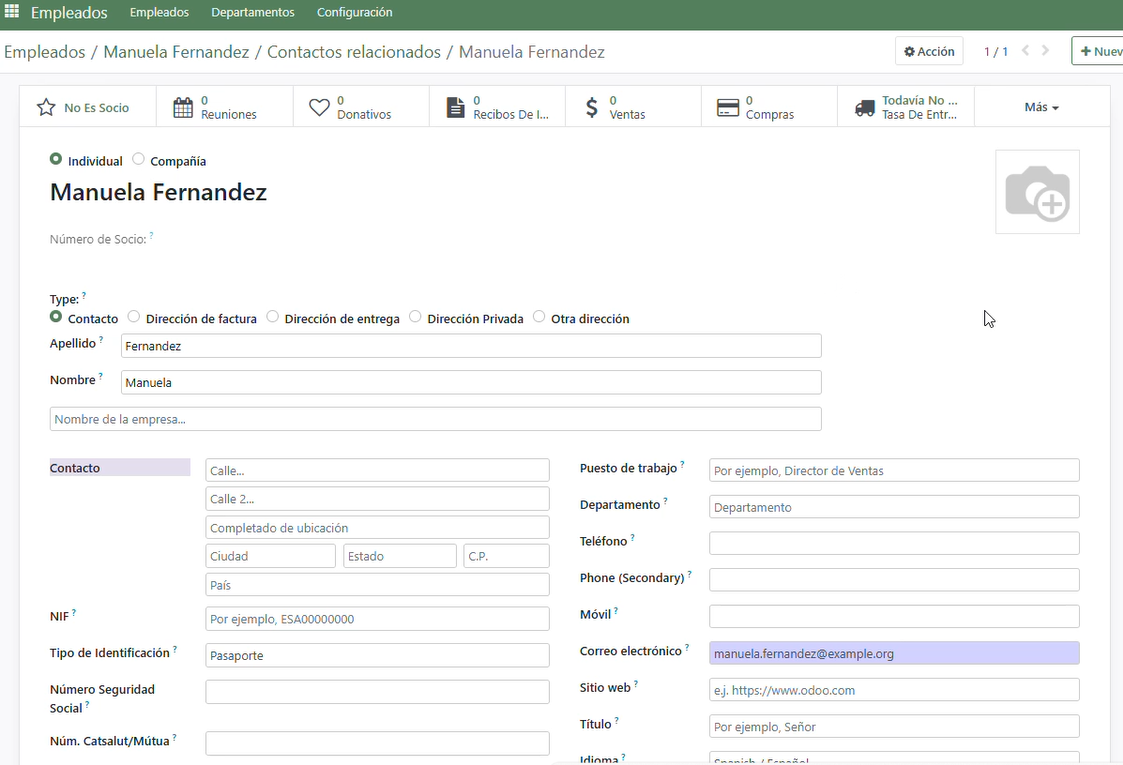
Task: Click into the Teléfono input field
Action: coord(894,543)
